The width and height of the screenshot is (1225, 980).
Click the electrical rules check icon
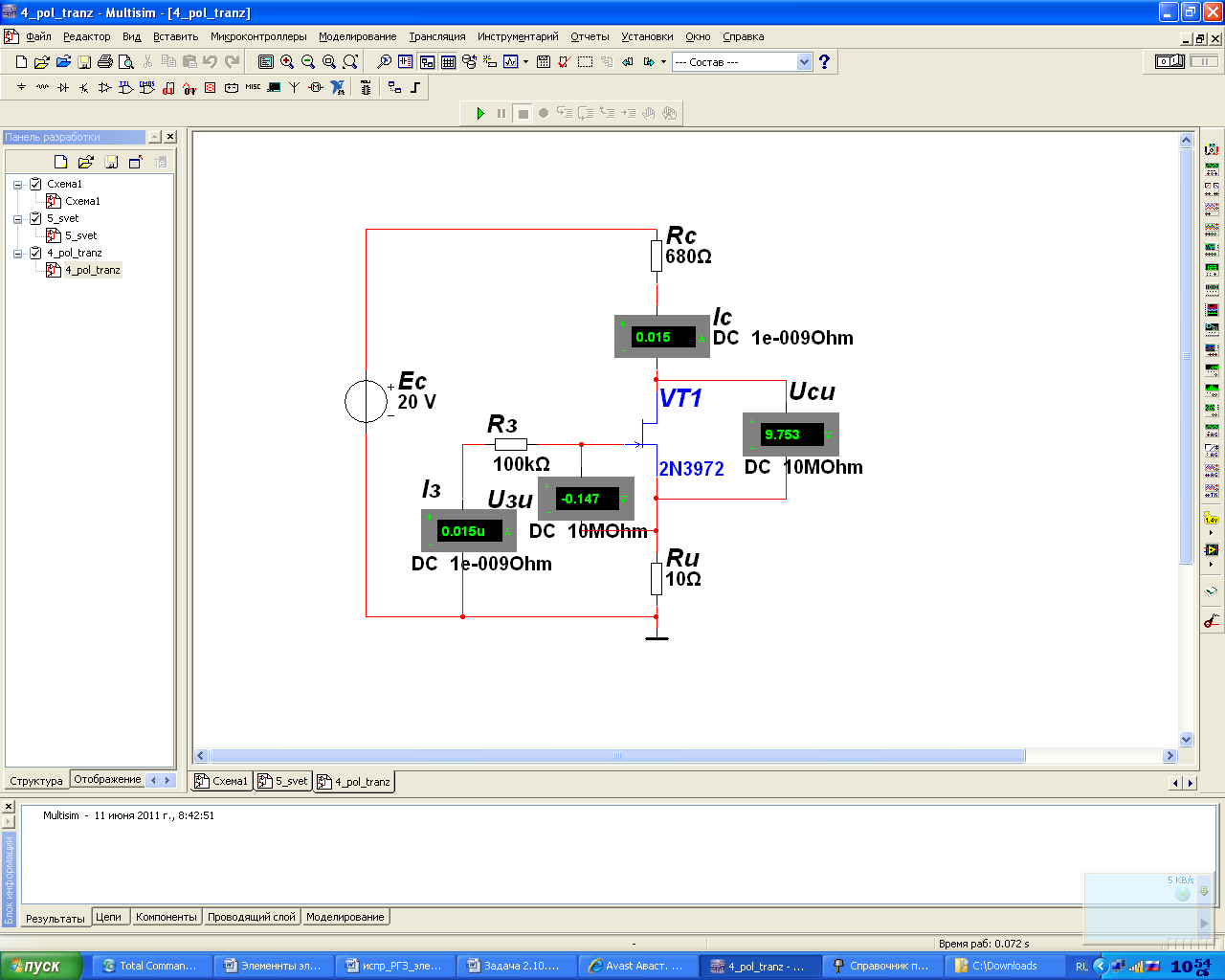click(x=564, y=61)
